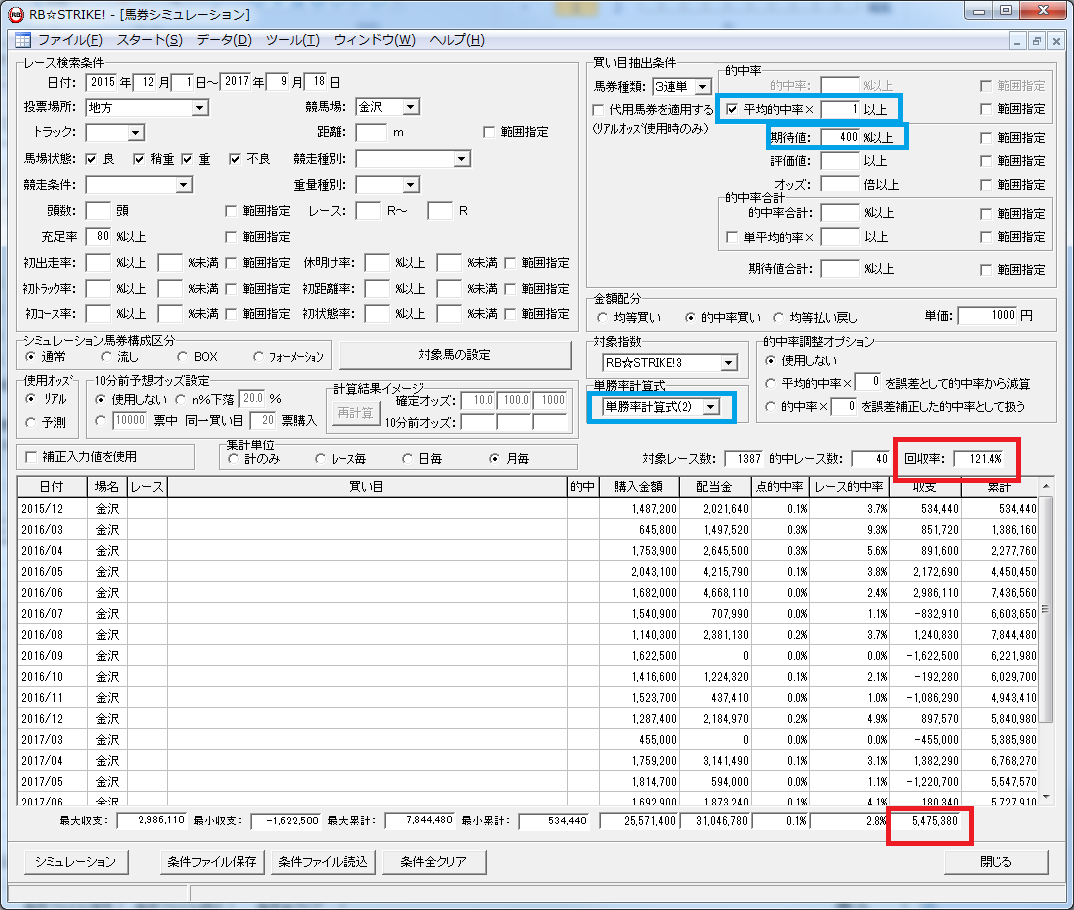Enable 代用馬券を適用する checkbox
Image resolution: width=1074 pixels, height=910 pixels.
pyautogui.click(x=599, y=110)
